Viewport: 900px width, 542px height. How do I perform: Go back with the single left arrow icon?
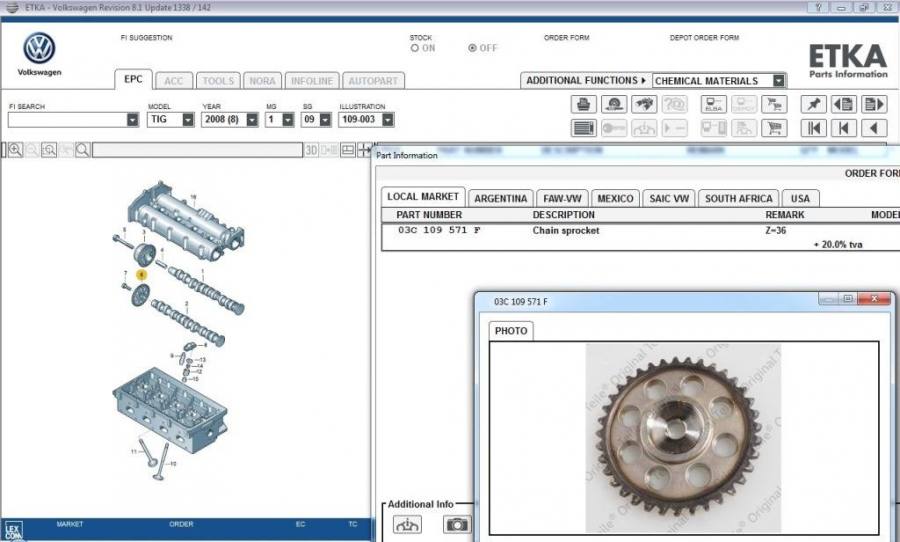point(874,128)
